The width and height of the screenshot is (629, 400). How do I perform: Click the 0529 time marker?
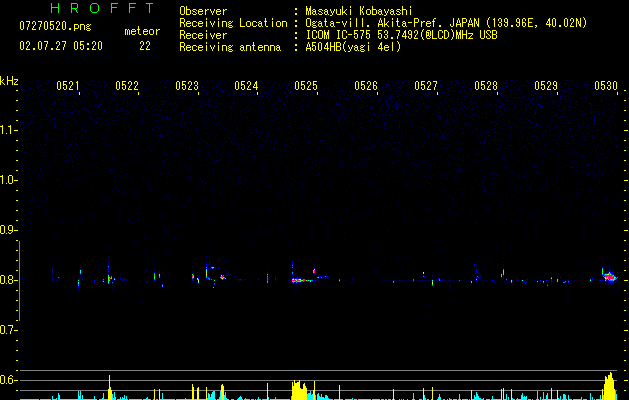tap(546, 86)
